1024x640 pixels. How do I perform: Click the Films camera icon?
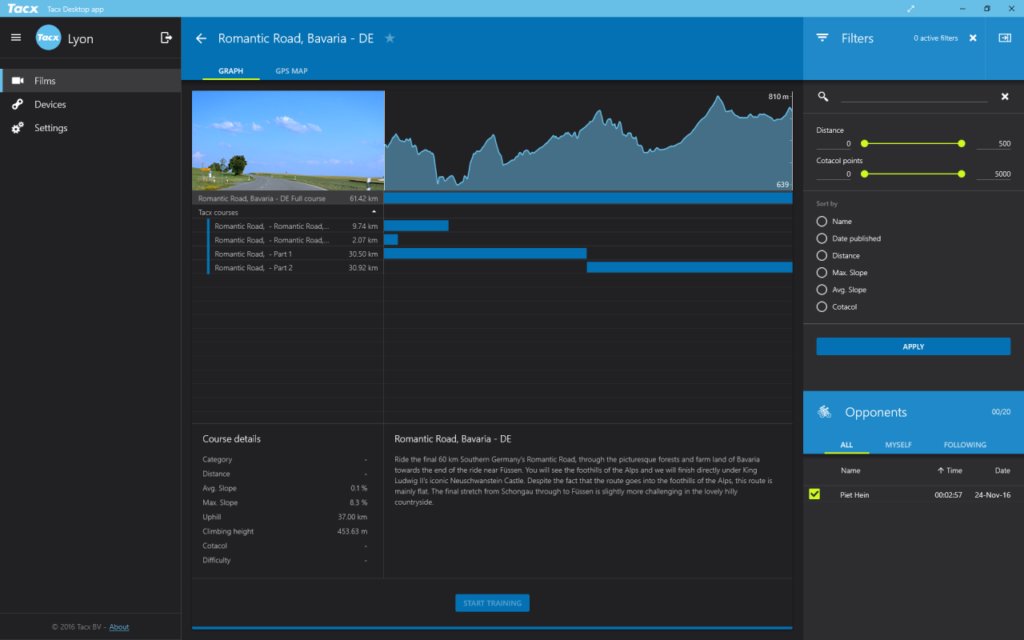18,80
